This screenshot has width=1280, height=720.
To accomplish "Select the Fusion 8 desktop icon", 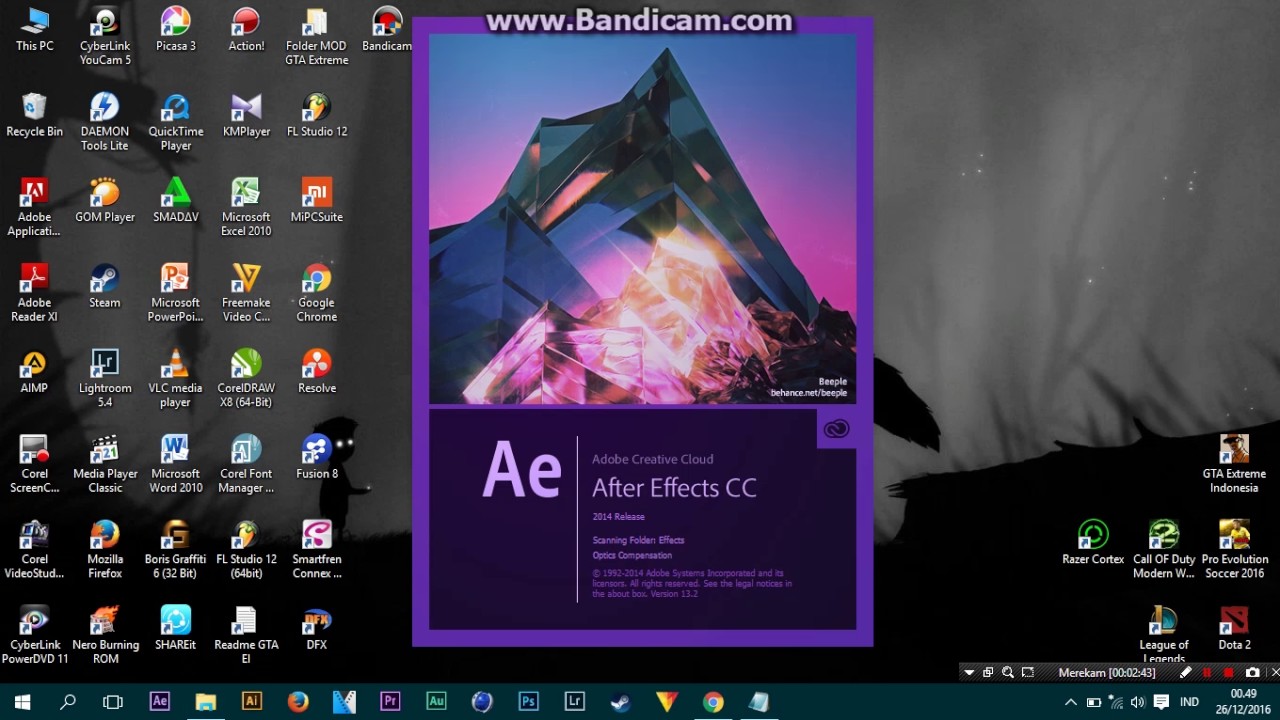I will coord(317,457).
